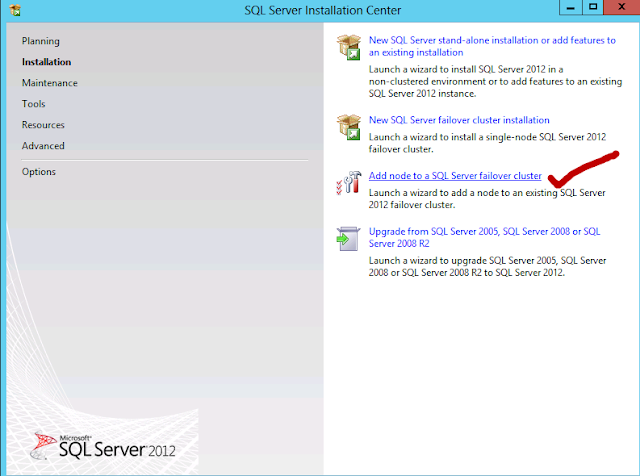Open the Tools section
The width and height of the screenshot is (640, 476).
coord(33,104)
